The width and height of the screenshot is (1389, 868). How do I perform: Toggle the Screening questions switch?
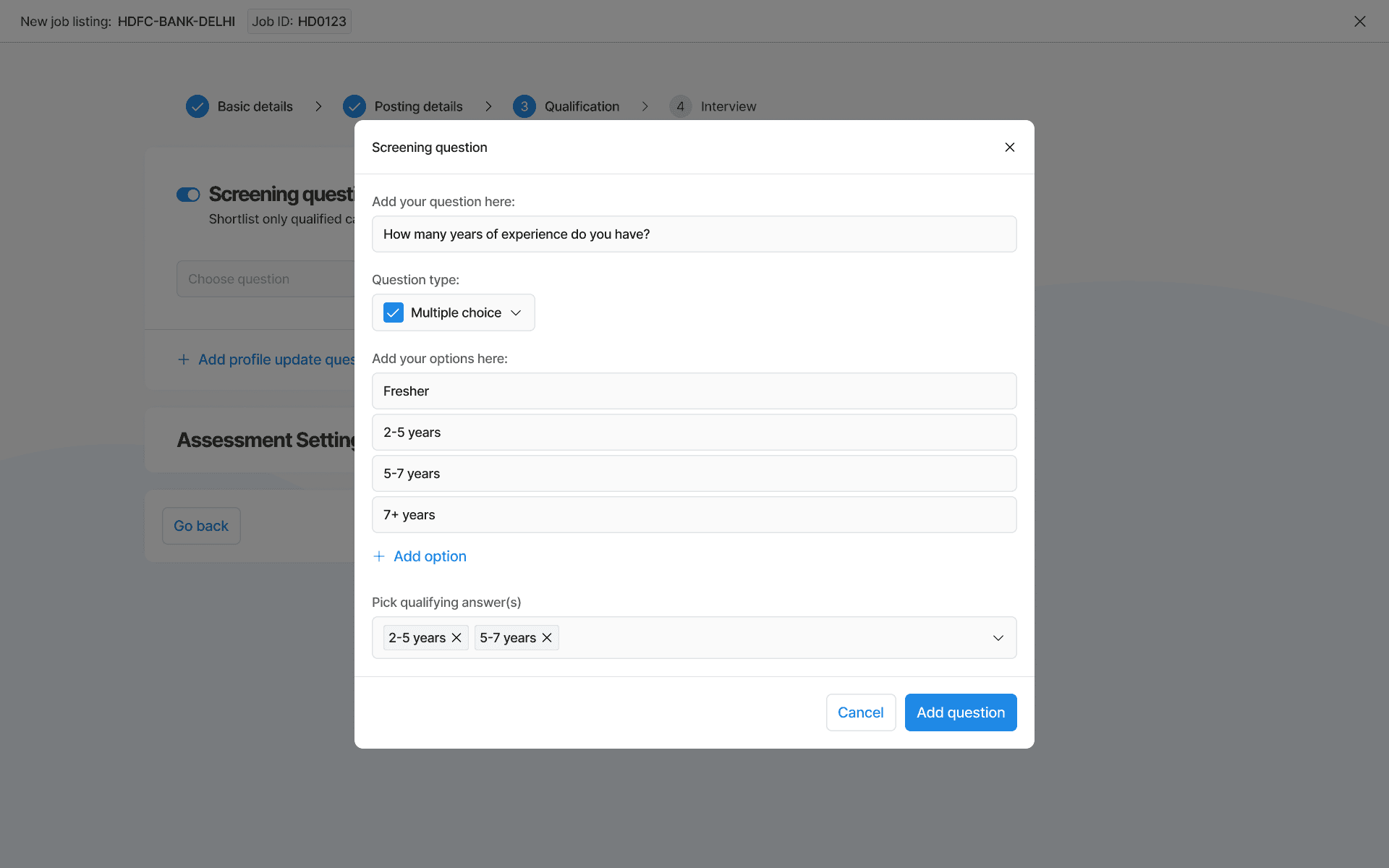188,195
